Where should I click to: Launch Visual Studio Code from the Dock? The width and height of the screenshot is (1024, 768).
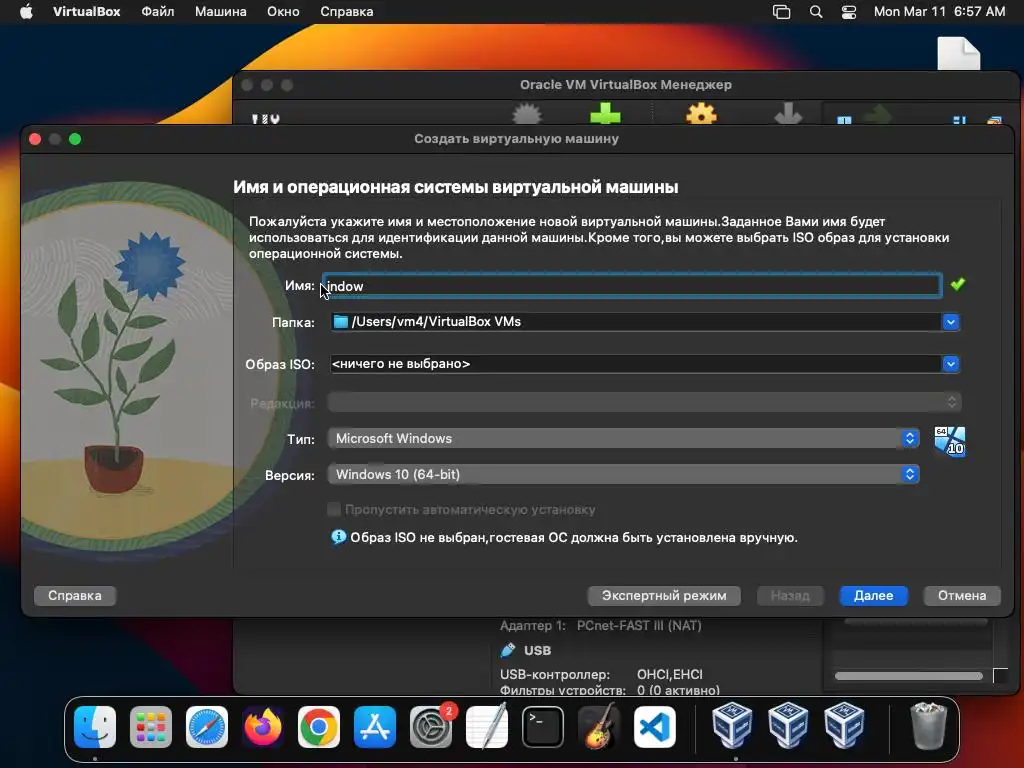click(x=654, y=727)
